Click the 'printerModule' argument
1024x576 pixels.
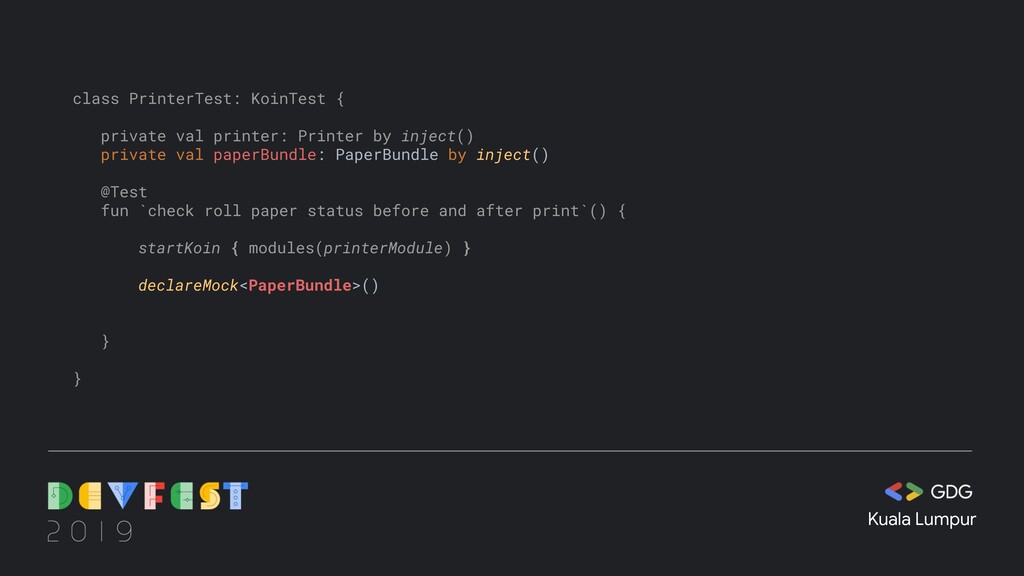click(x=383, y=248)
